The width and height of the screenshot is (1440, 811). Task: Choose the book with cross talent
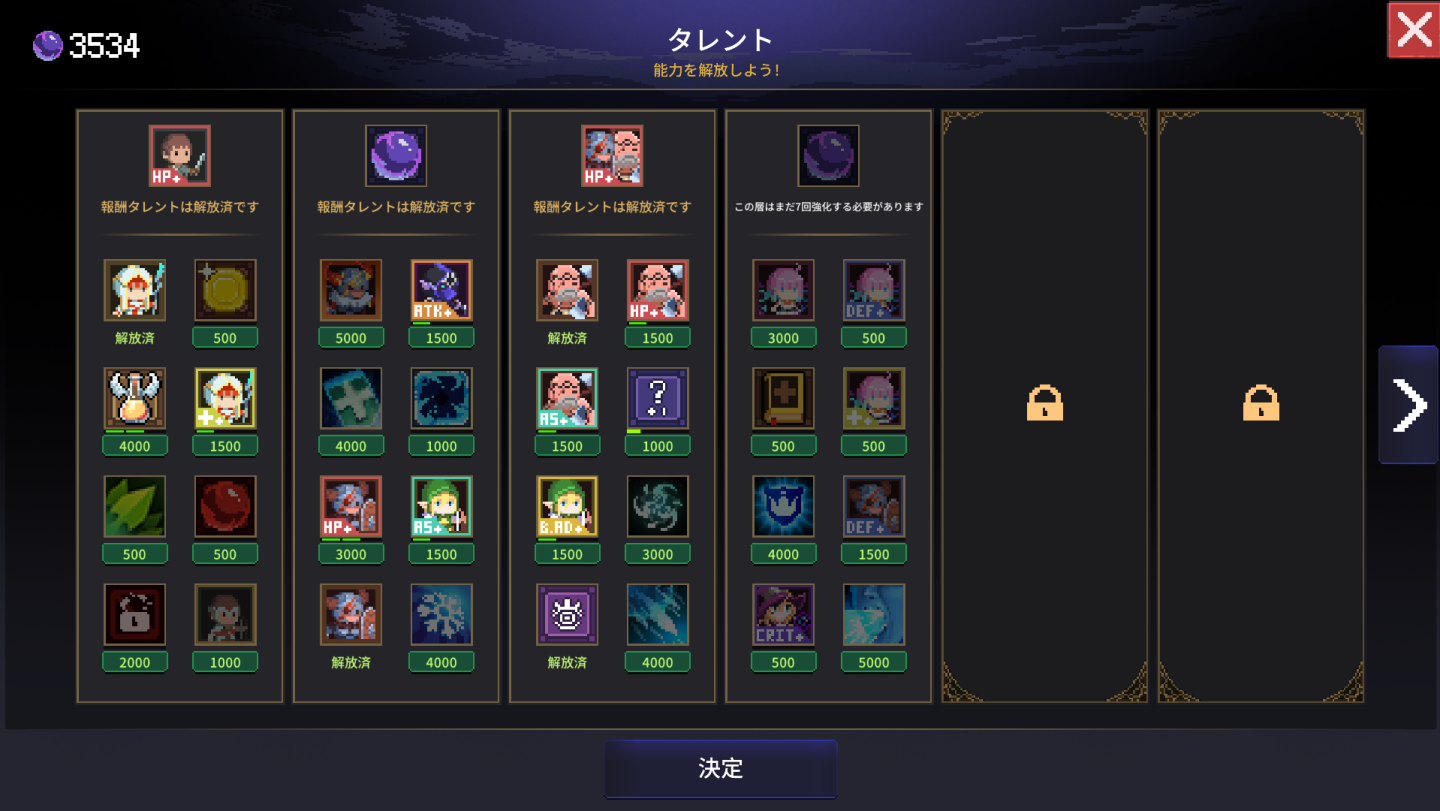tap(783, 398)
